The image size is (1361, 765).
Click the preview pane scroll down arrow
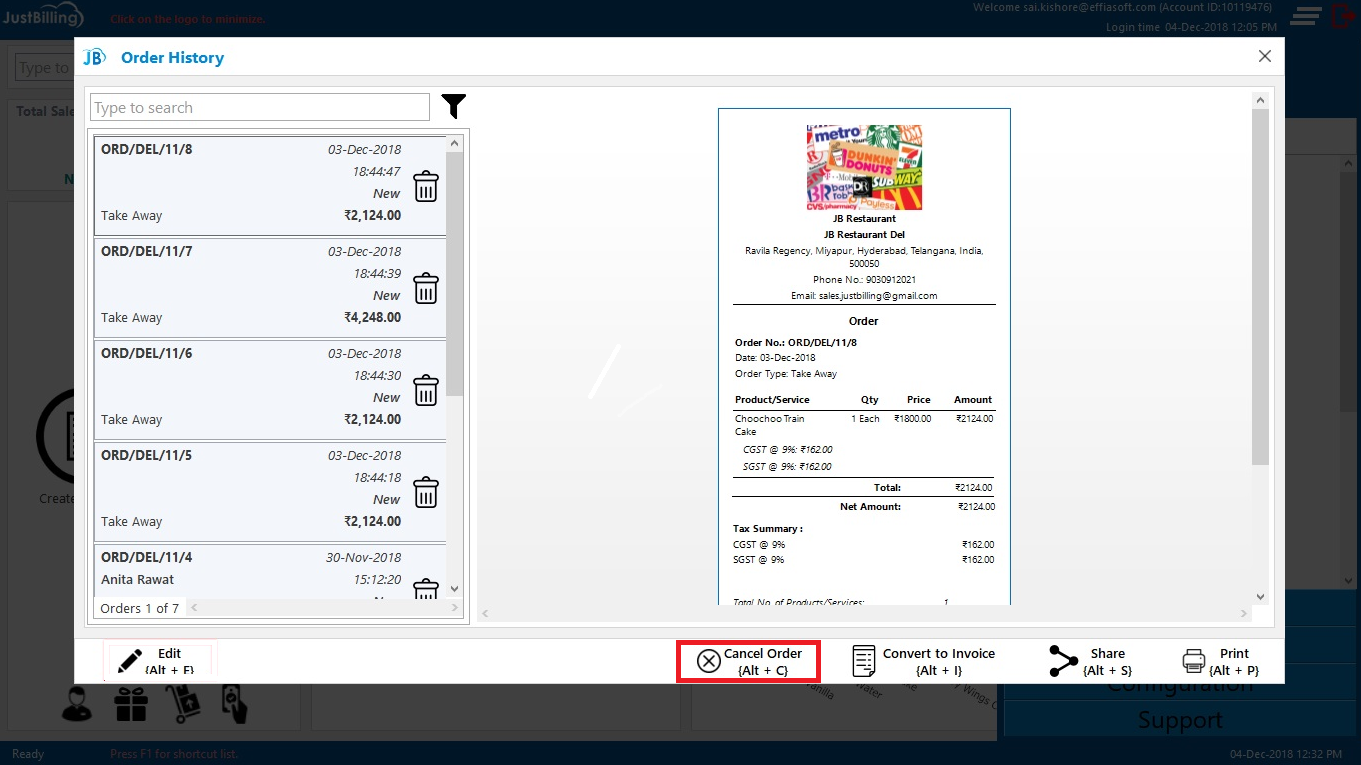tap(1260, 596)
